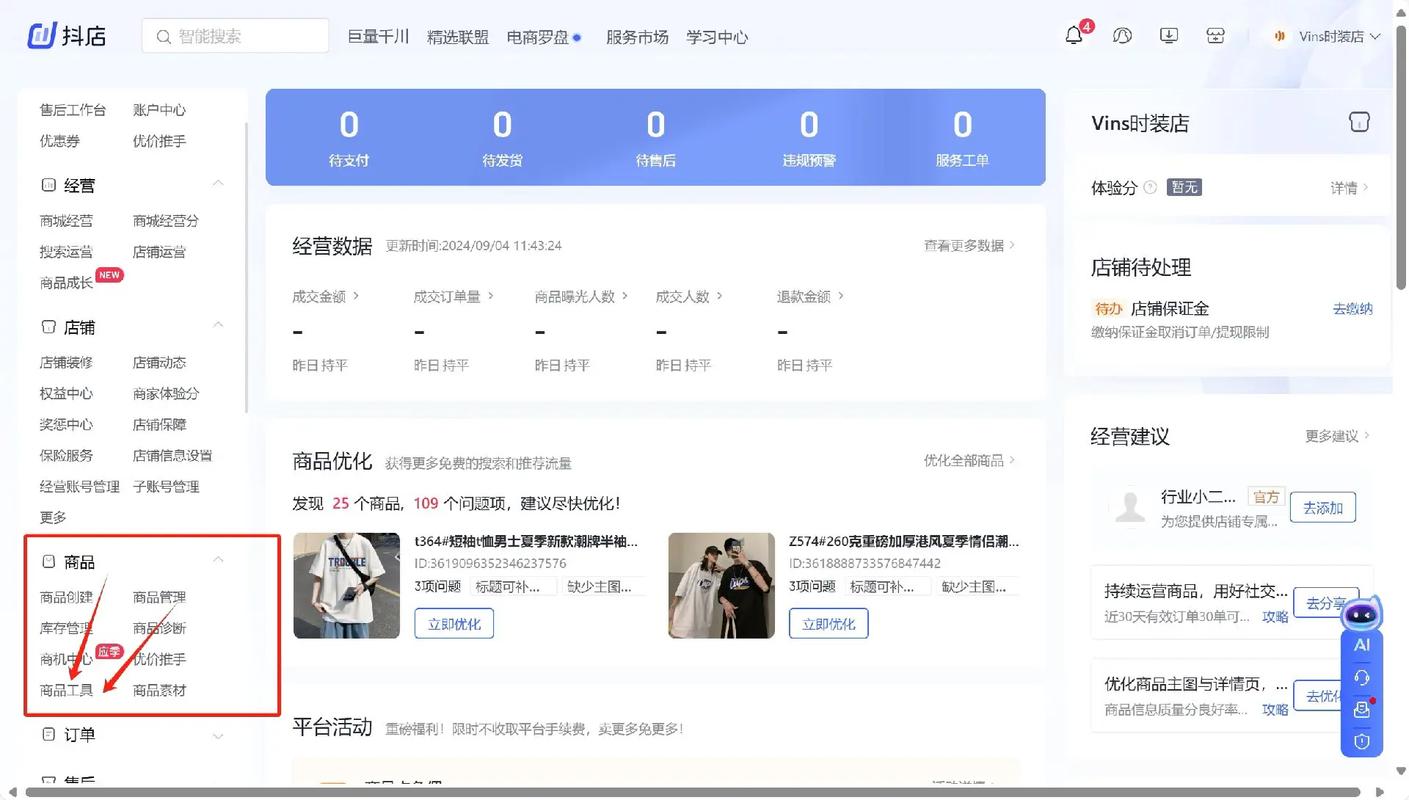The height and width of the screenshot is (800, 1409).
Task: Click 立即优化 on the first product
Action: coord(453,622)
